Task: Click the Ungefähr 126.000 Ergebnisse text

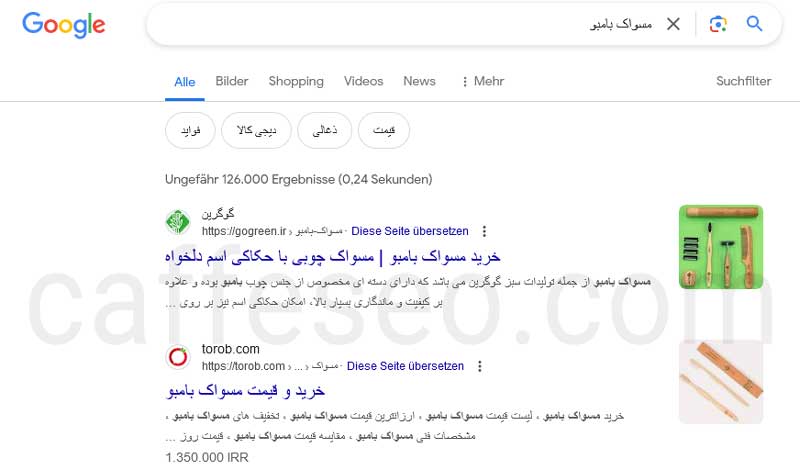Action: pyautogui.click(x=298, y=180)
